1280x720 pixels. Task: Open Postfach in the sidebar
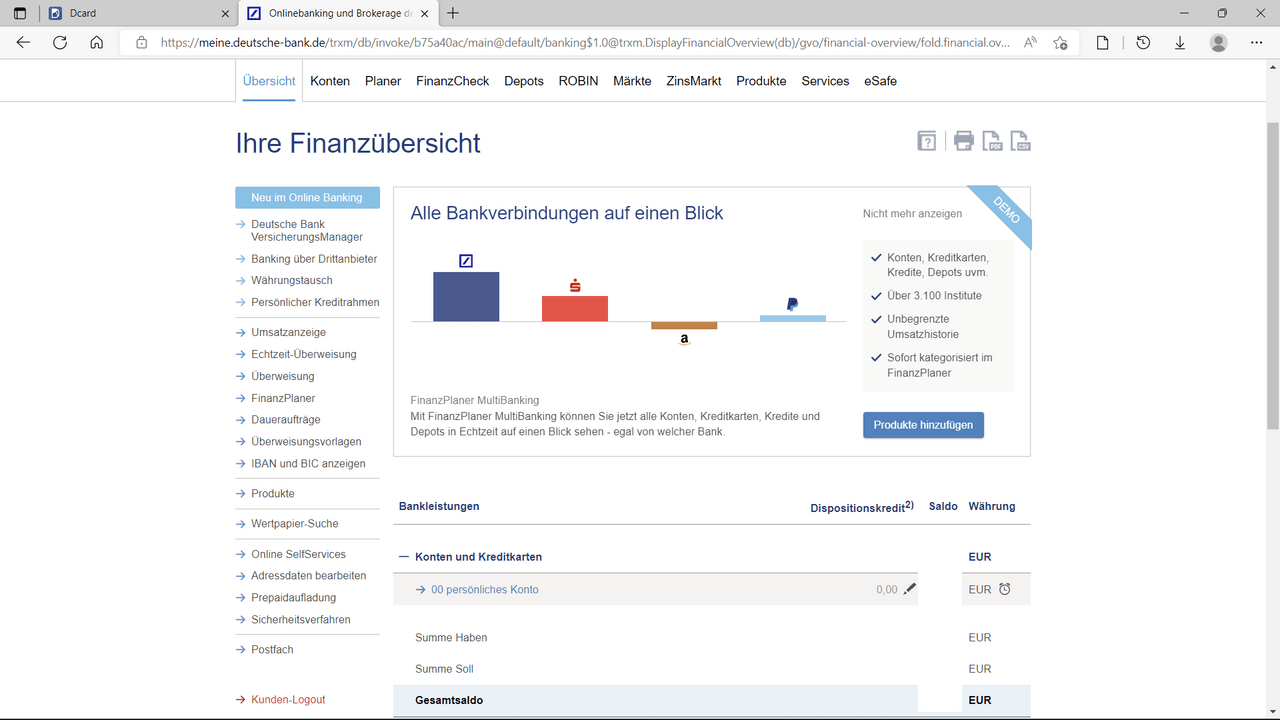coord(272,650)
